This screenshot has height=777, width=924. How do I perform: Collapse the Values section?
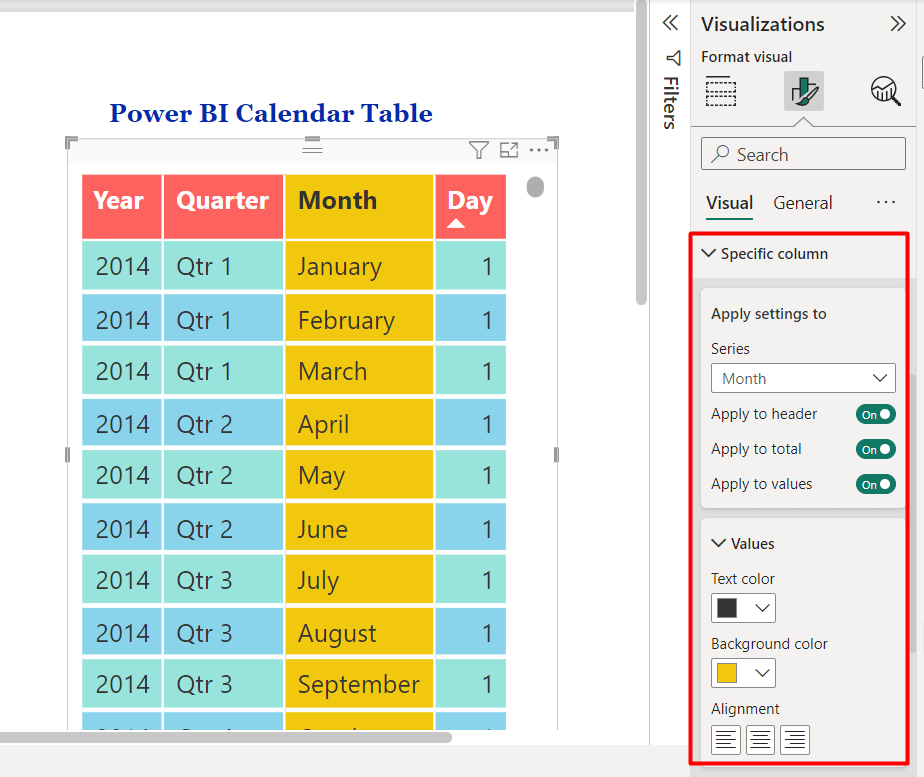click(718, 543)
